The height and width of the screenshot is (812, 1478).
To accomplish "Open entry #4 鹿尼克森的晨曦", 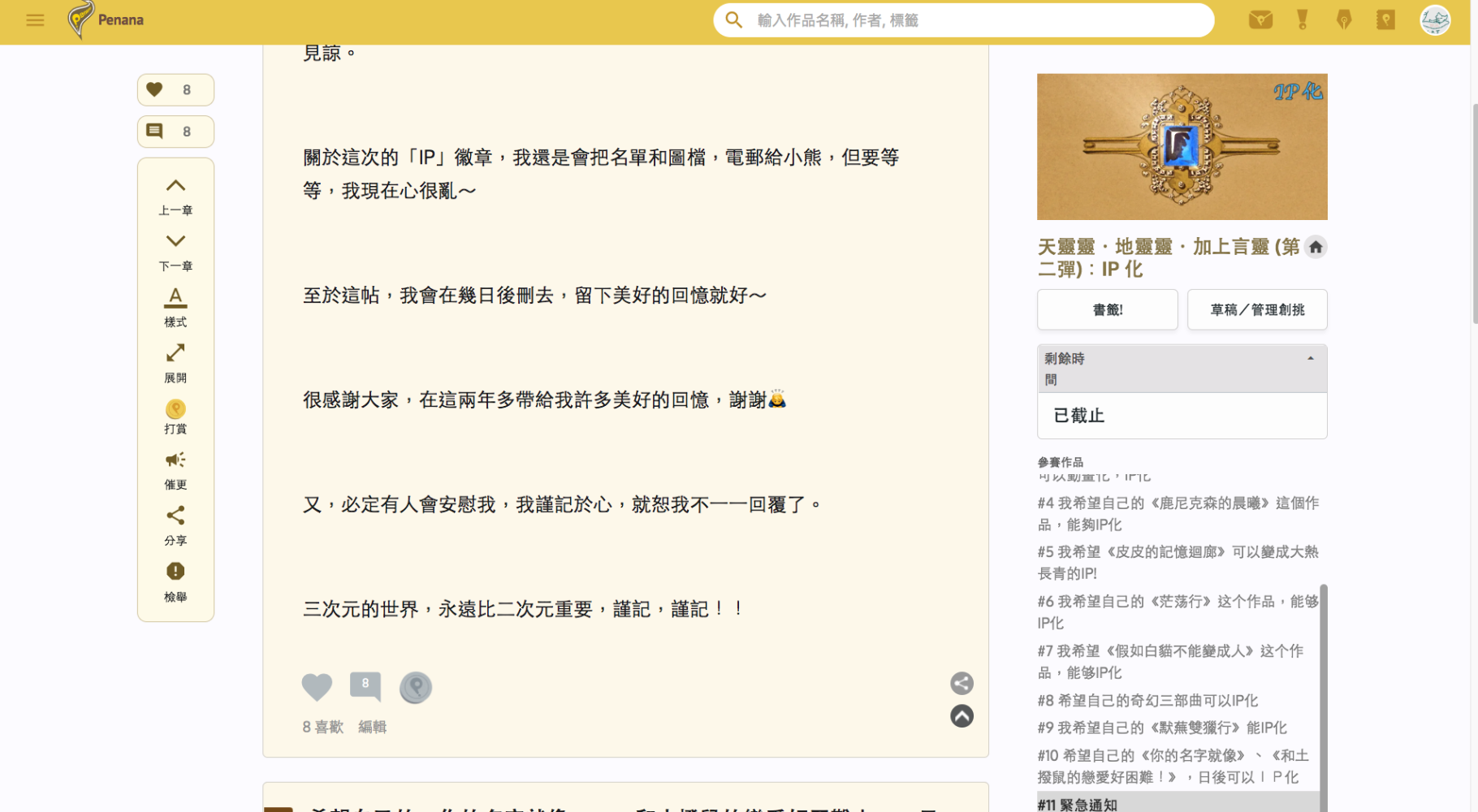I will (1178, 513).
